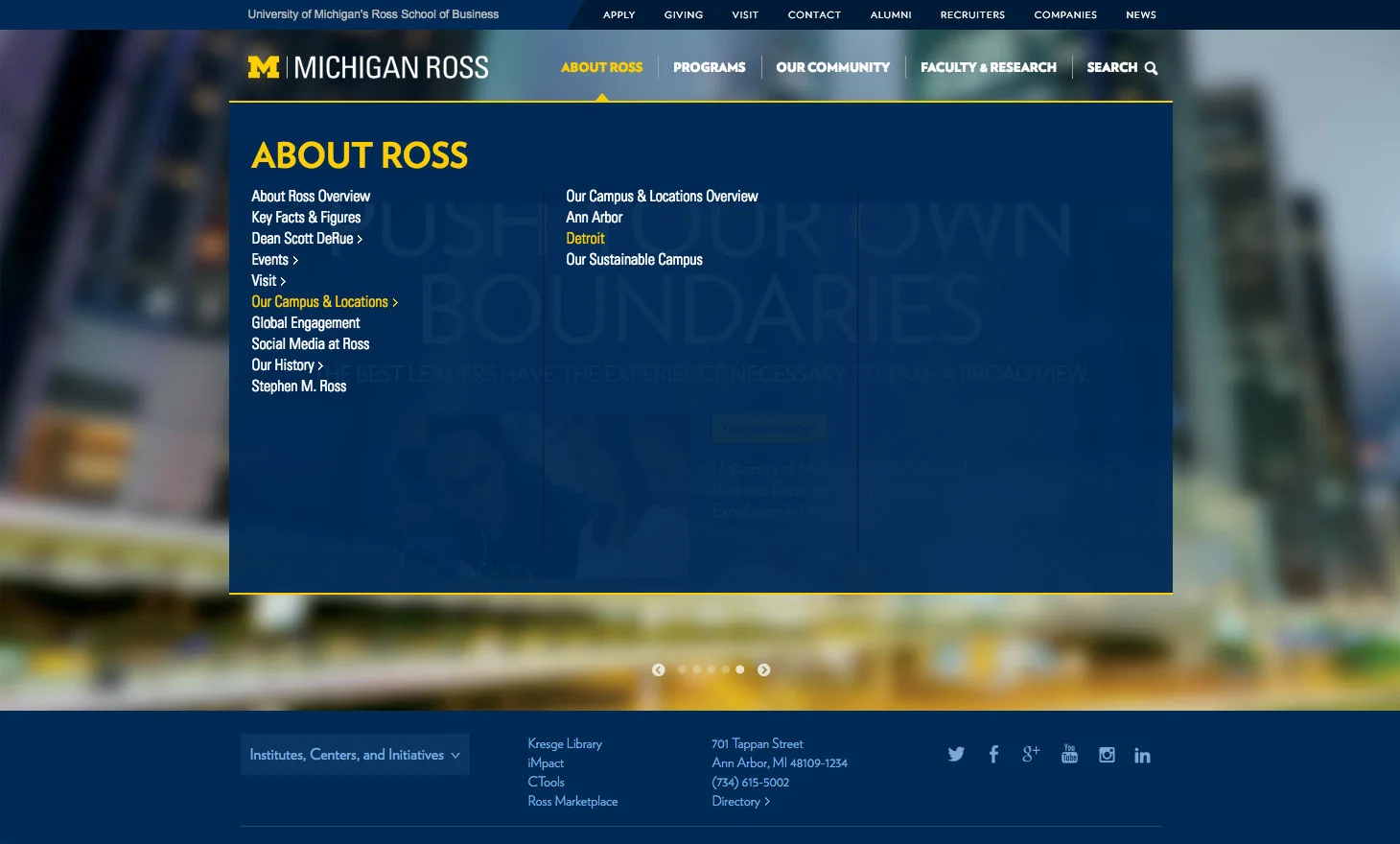Open the About Ross main menu

(x=601, y=67)
